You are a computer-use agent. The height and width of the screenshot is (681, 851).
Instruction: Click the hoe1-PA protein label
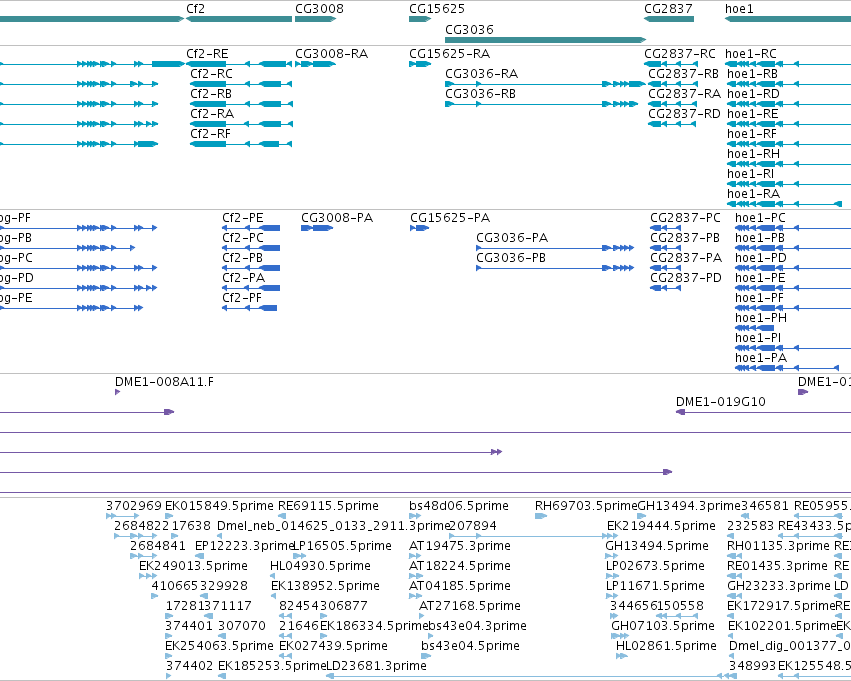click(x=761, y=358)
